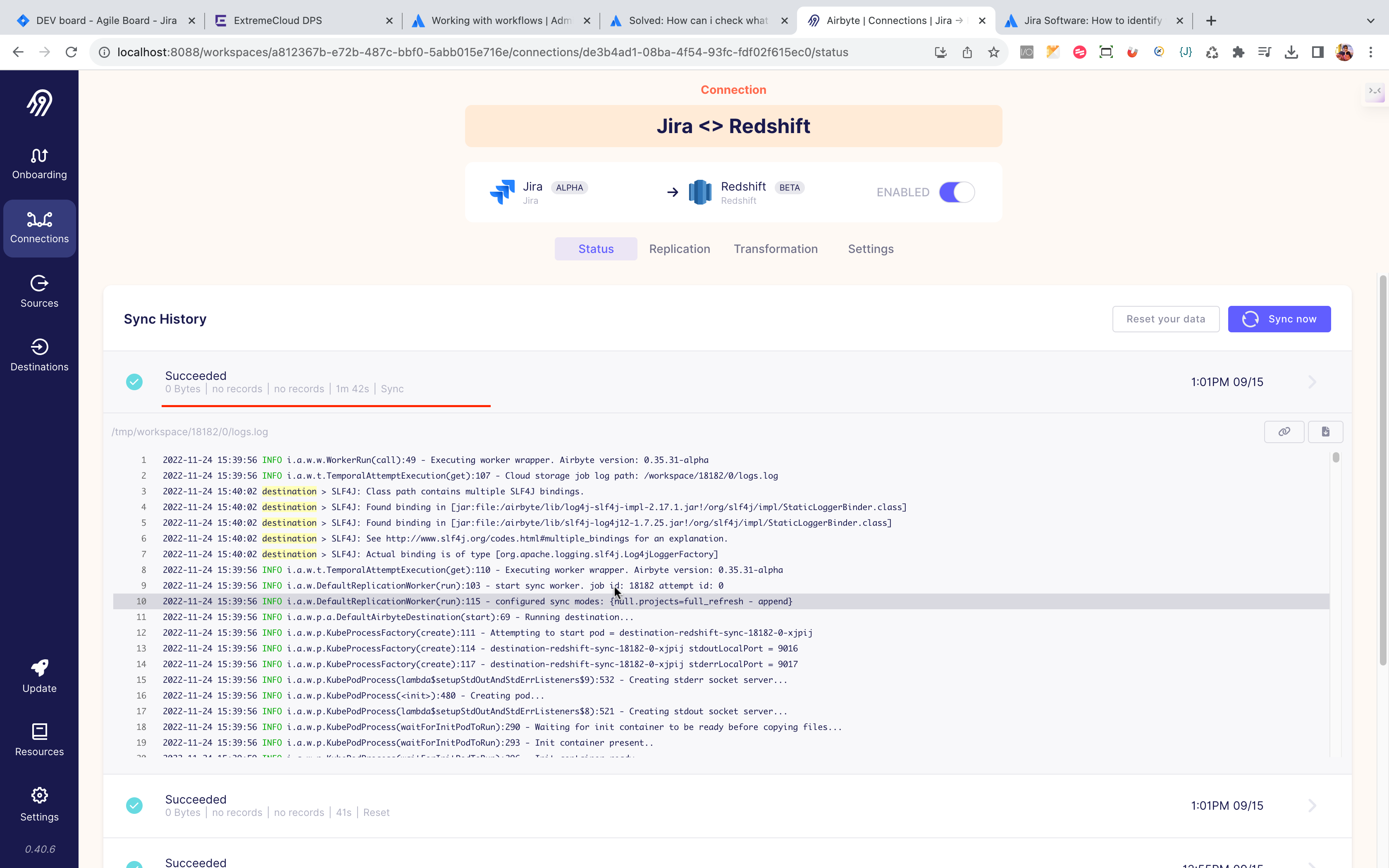Screen dimensions: 1389x868
Task: Click the green check on the Reset job
Action: 134,806
